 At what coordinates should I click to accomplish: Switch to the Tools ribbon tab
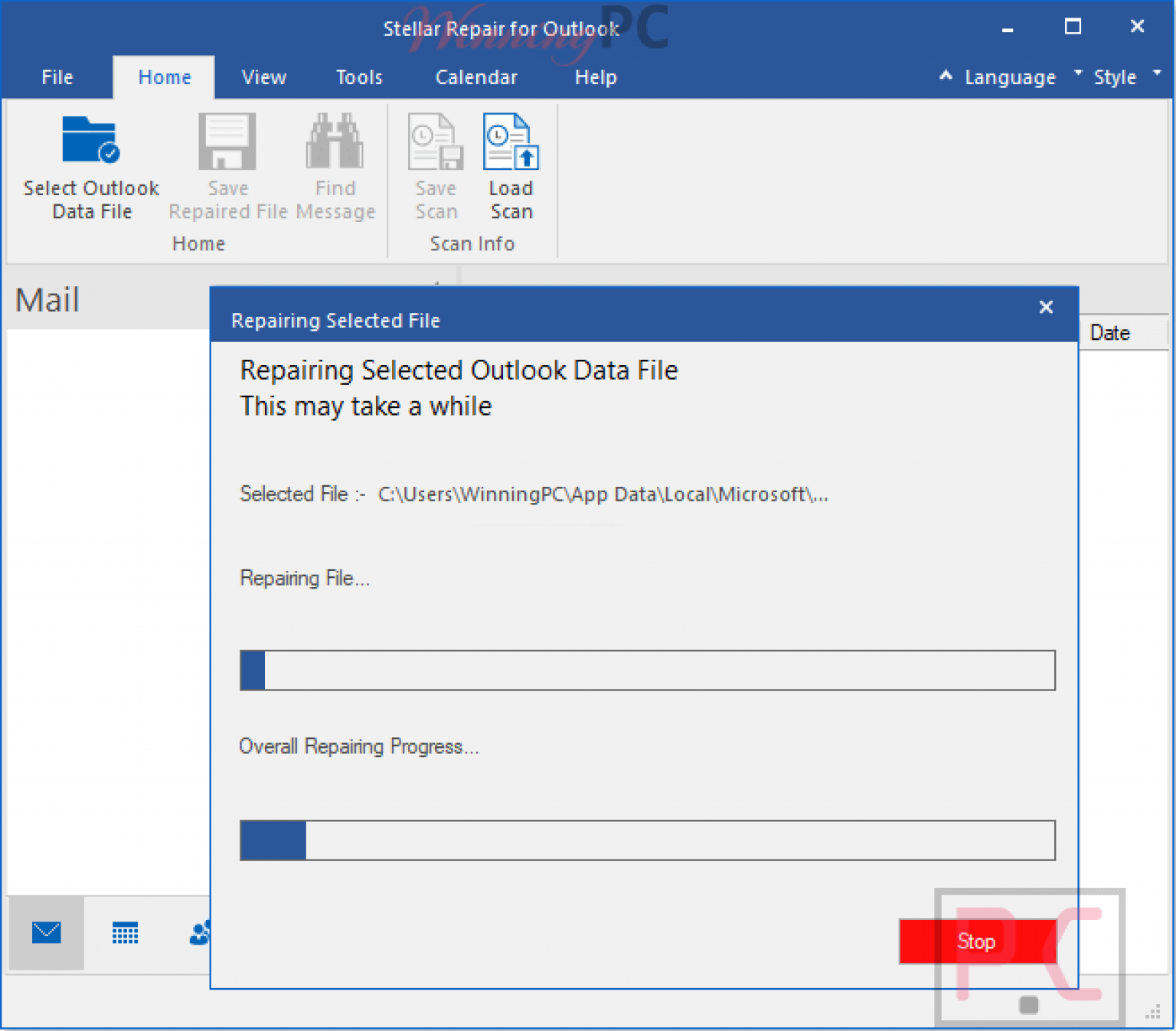[x=359, y=77]
